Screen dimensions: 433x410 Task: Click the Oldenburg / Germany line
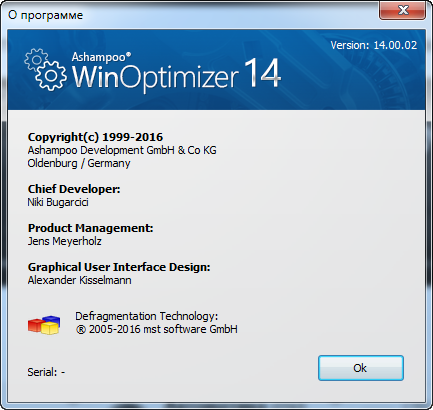(x=79, y=163)
